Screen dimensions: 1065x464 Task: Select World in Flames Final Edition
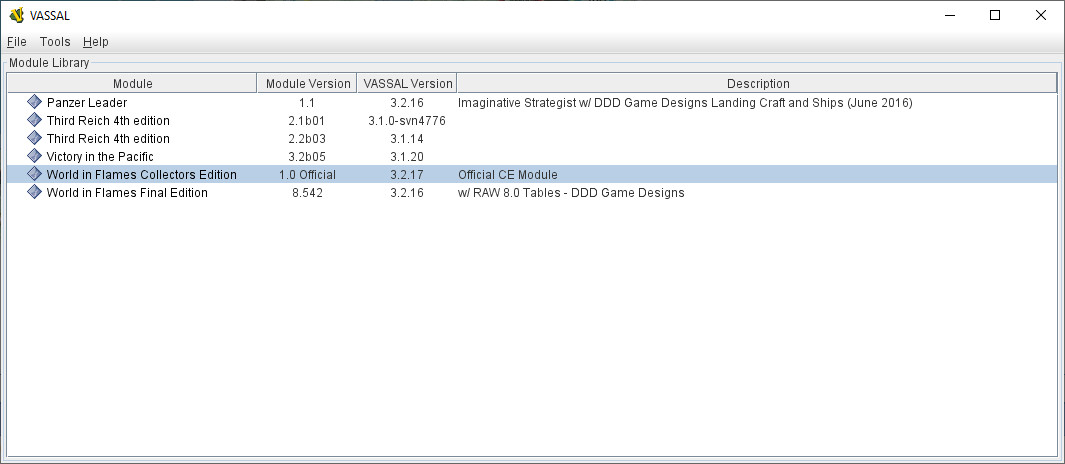pyautogui.click(x=532, y=192)
